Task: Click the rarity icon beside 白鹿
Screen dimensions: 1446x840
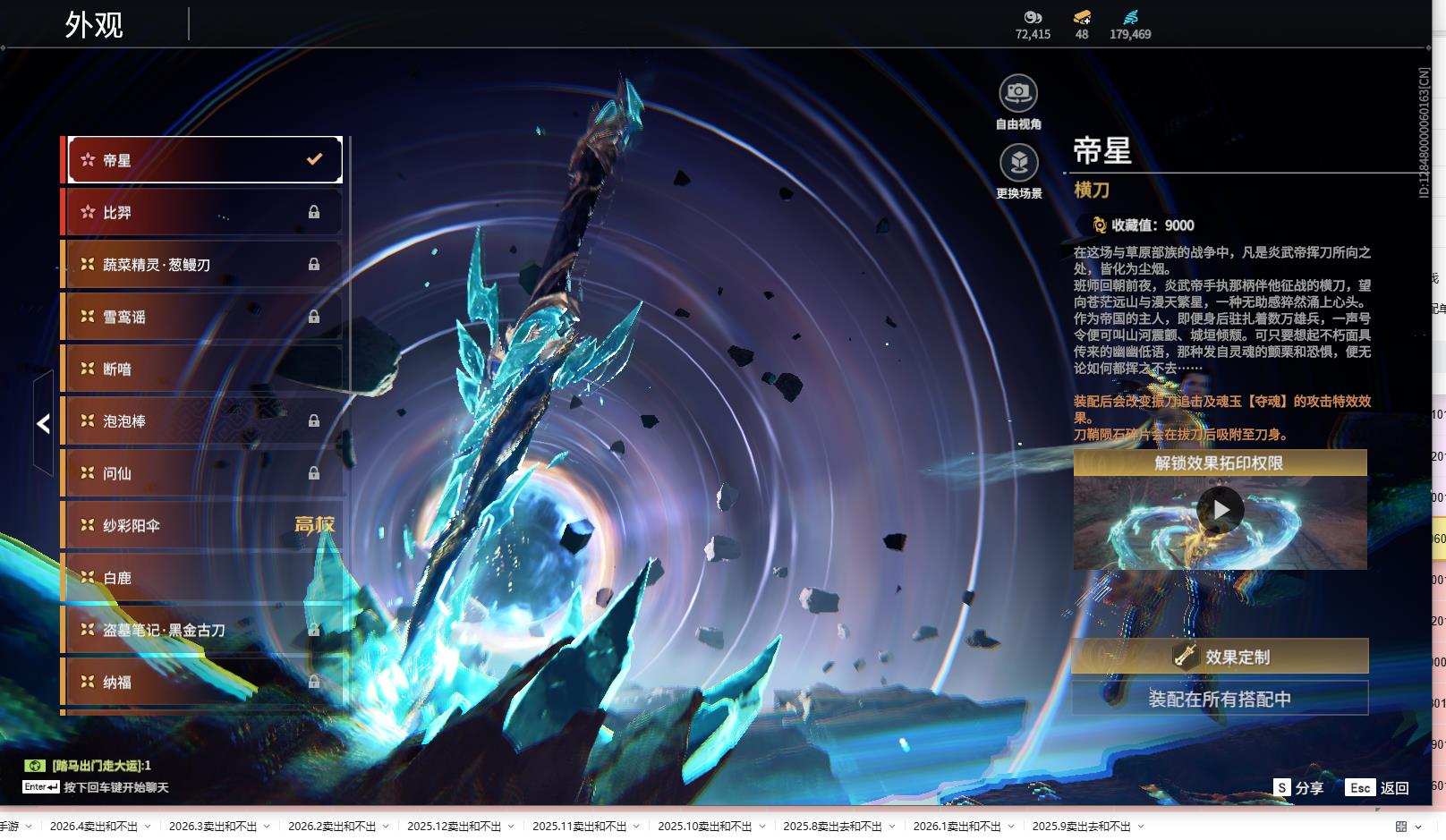Action: 88,577
